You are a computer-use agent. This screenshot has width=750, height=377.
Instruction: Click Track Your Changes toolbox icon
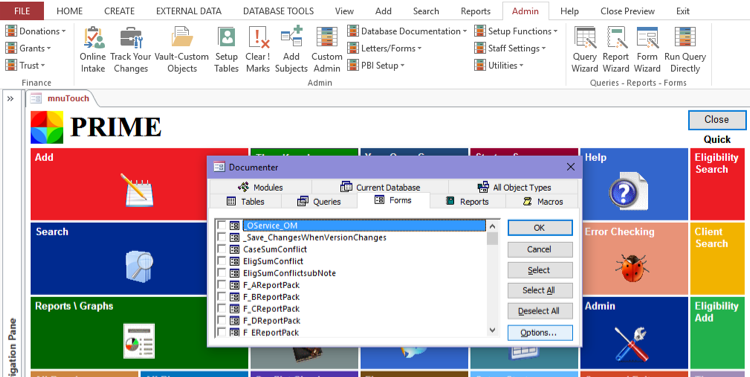coord(131,37)
